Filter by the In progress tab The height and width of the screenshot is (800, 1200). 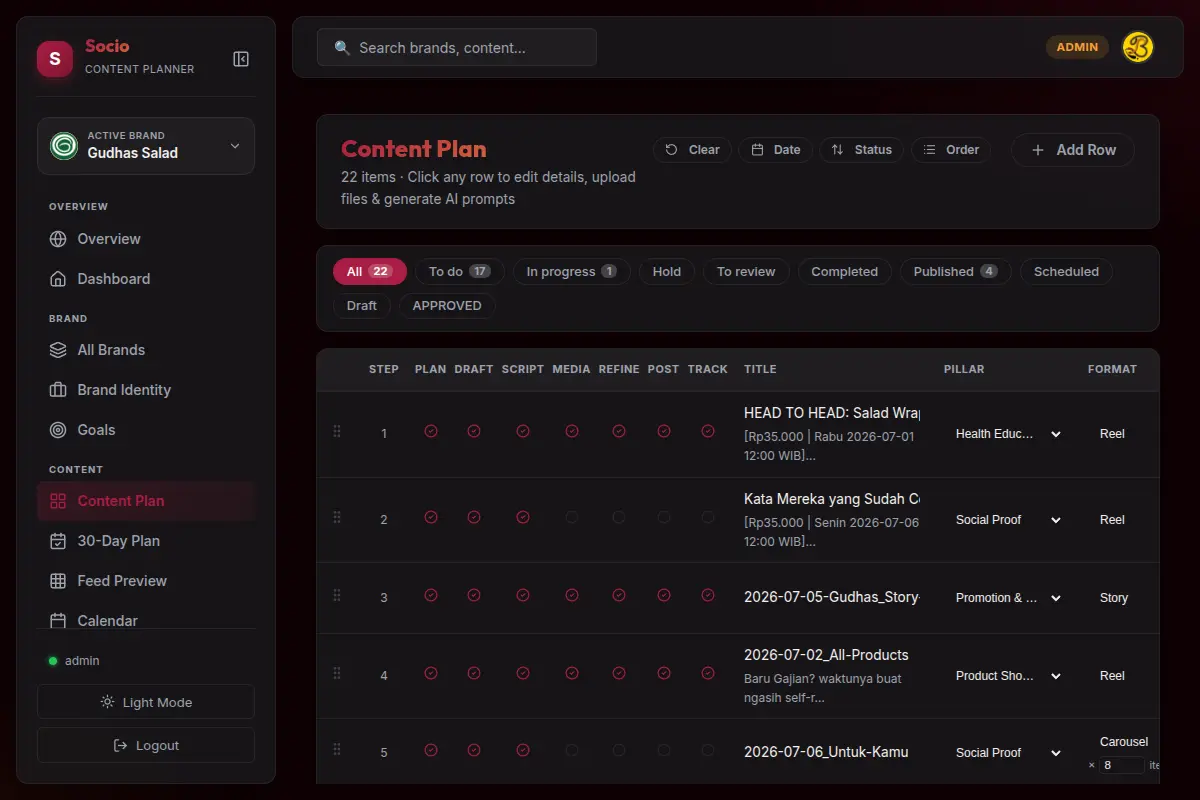click(572, 272)
